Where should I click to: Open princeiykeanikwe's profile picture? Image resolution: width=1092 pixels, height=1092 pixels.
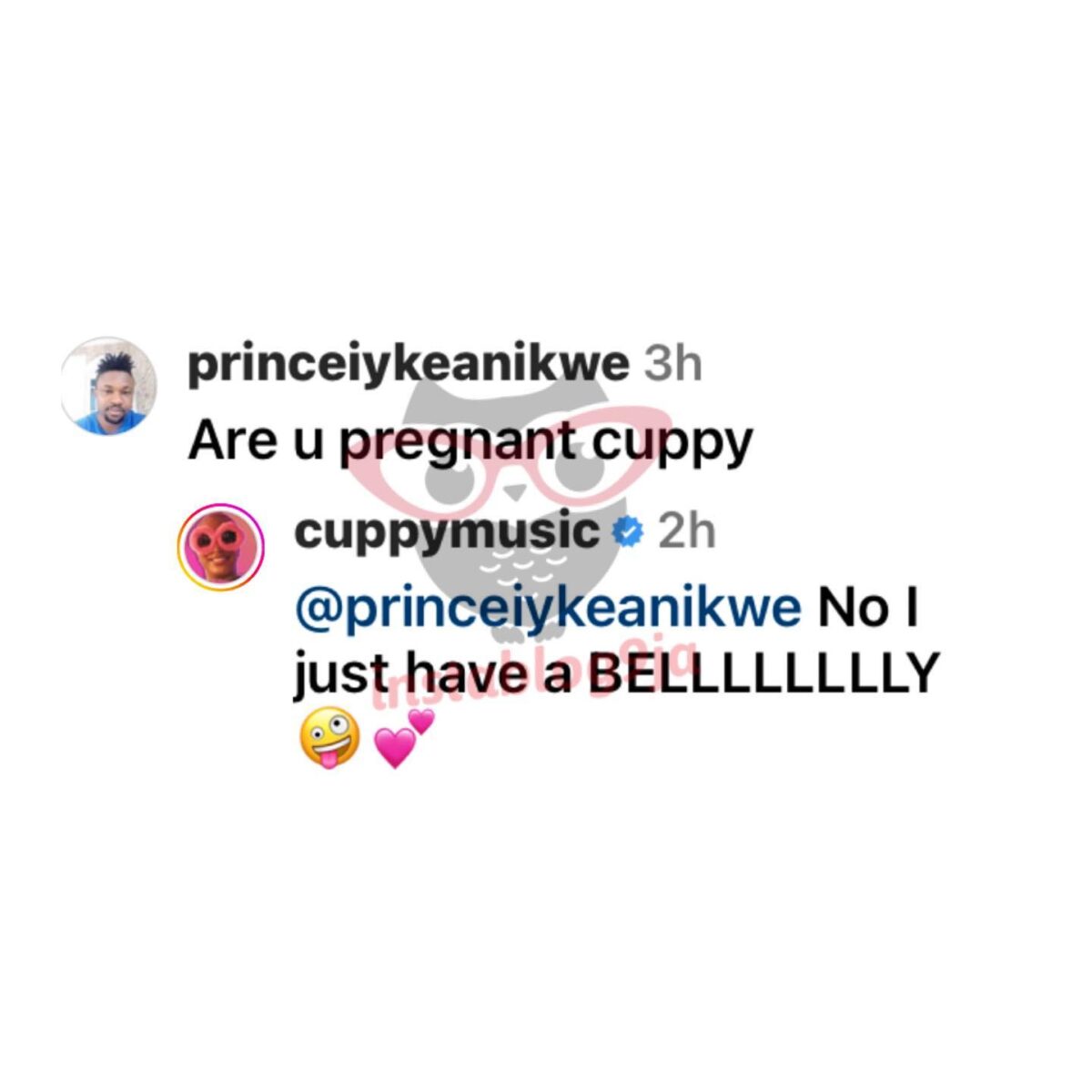pos(109,385)
